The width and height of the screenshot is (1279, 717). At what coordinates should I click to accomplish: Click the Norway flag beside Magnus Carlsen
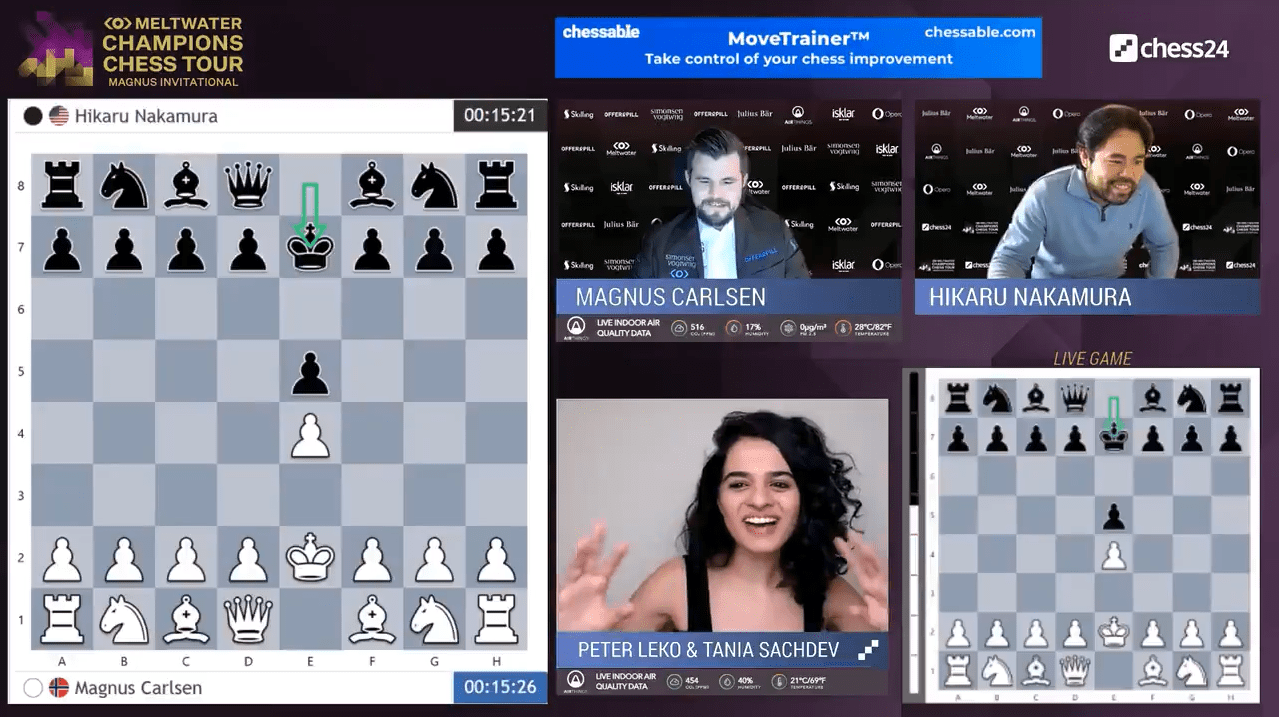point(59,688)
